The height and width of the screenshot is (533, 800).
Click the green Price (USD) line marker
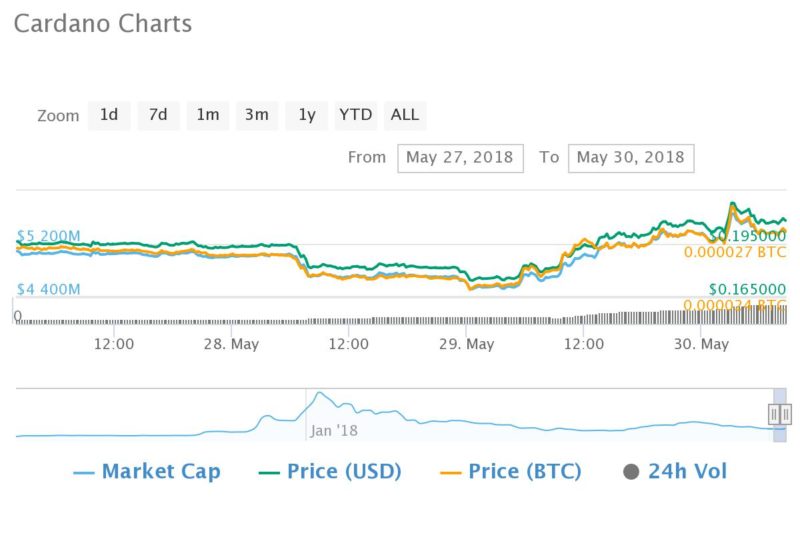tap(269, 473)
